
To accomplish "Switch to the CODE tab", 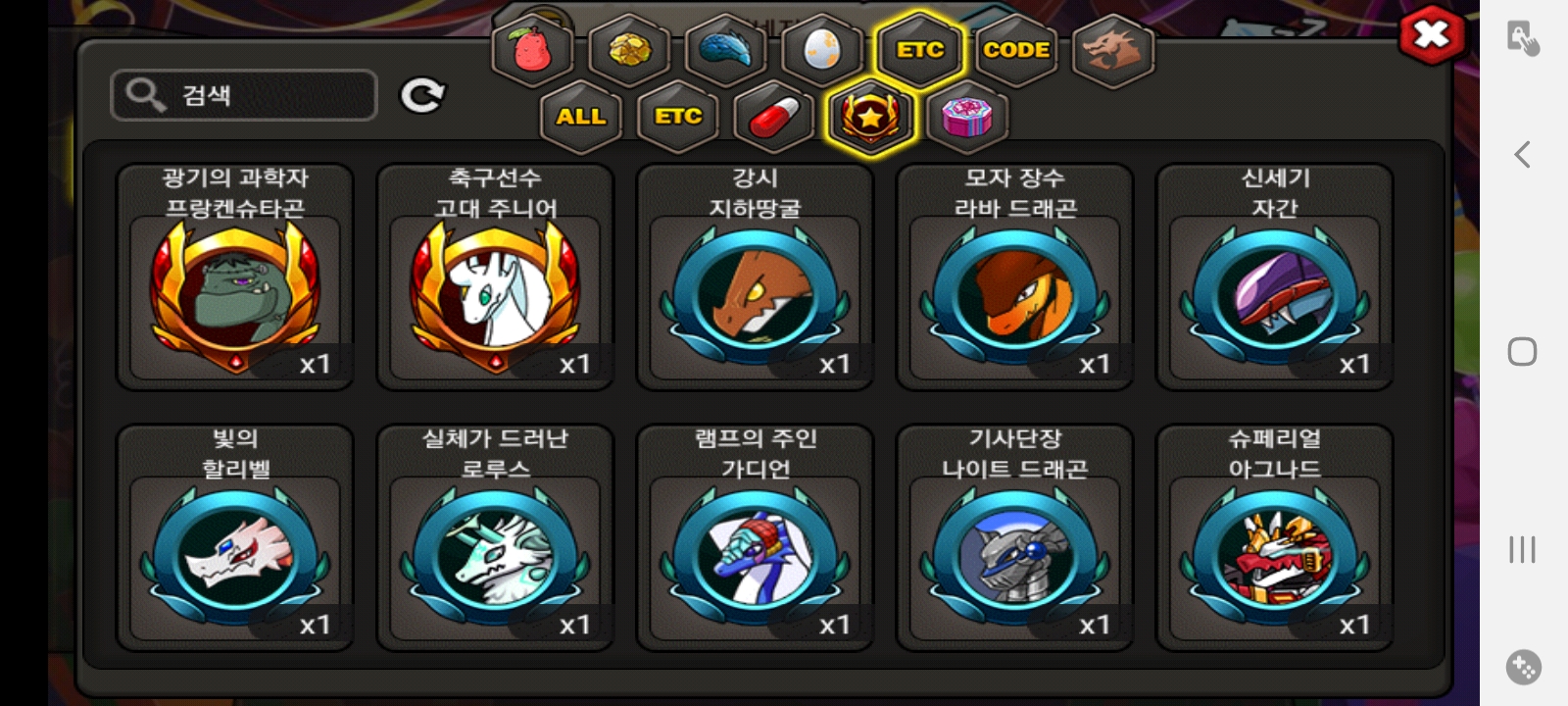I will [1016, 49].
